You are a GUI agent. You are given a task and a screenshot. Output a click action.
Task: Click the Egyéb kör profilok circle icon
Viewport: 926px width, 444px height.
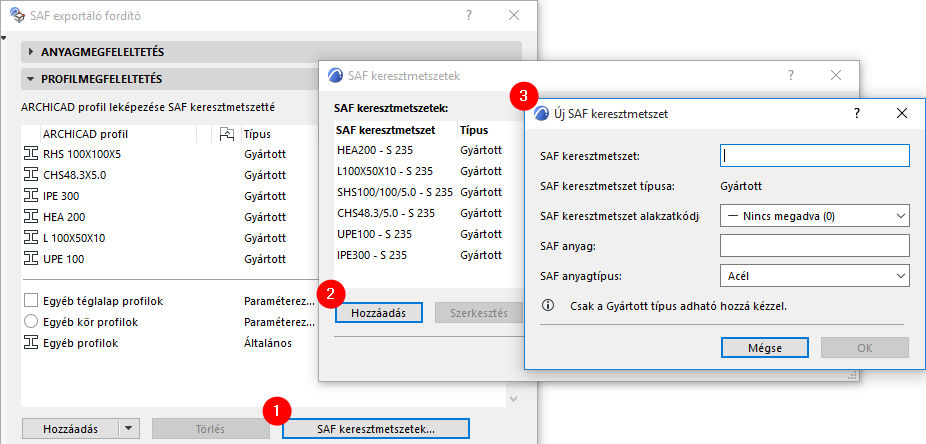tap(29, 322)
